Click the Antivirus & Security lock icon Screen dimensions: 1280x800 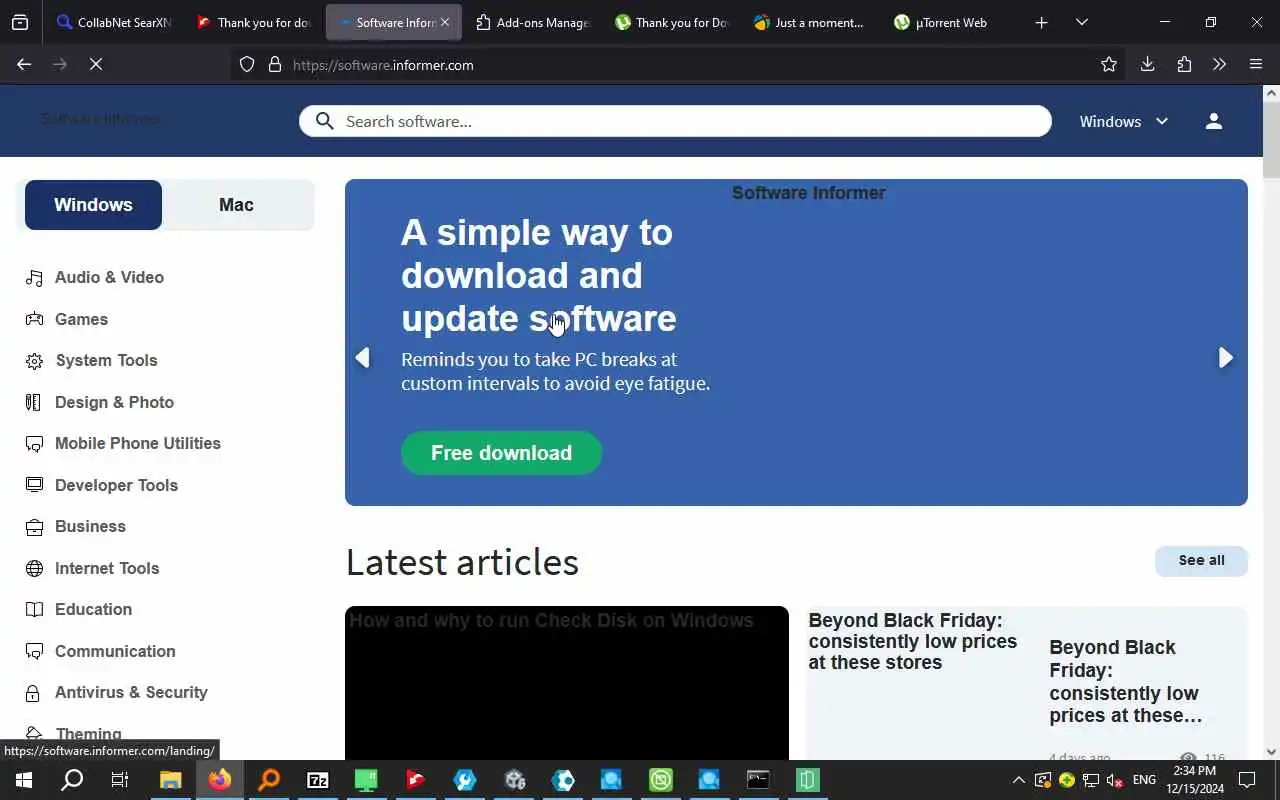click(34, 693)
